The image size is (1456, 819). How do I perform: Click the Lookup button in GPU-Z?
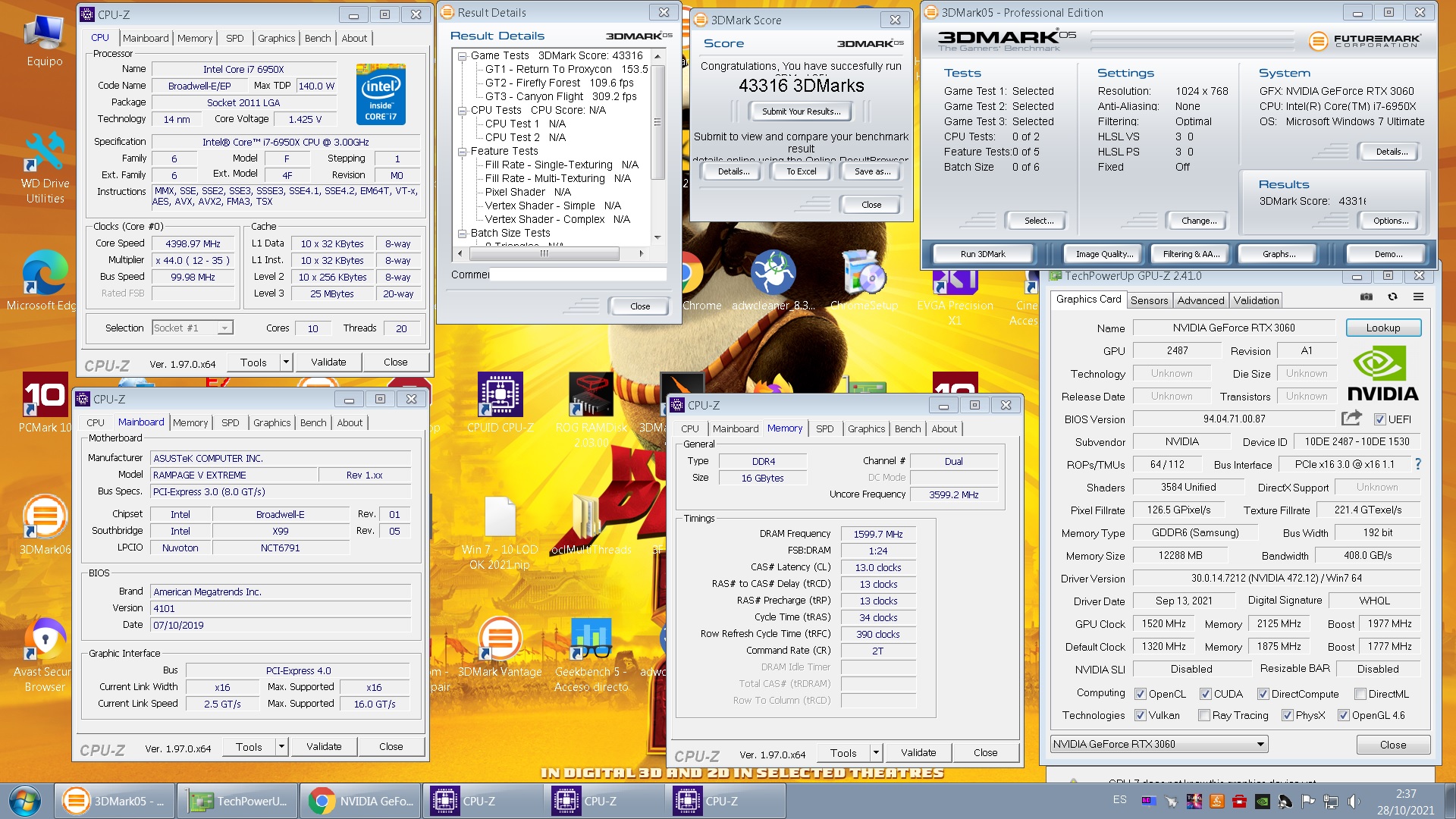click(1383, 328)
